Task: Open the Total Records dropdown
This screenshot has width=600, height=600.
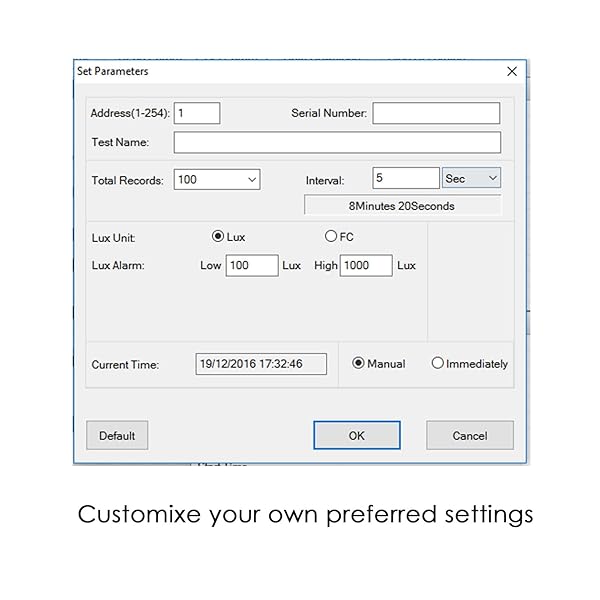Action: pos(217,180)
